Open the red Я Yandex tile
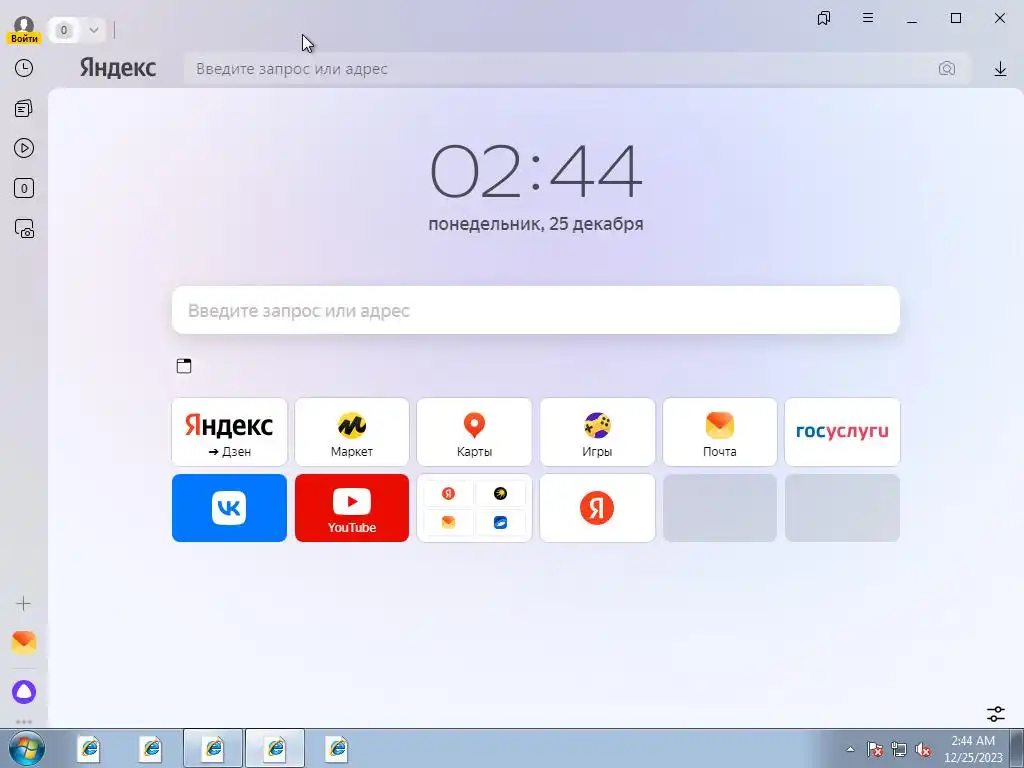The width and height of the screenshot is (1024, 768). click(x=597, y=508)
